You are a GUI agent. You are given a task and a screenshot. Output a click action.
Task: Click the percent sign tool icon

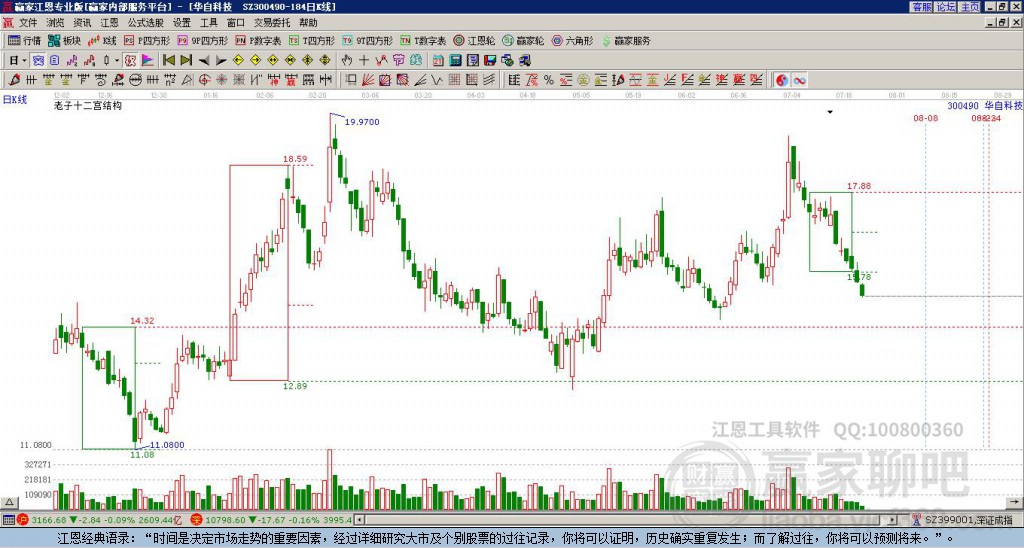[x=549, y=80]
